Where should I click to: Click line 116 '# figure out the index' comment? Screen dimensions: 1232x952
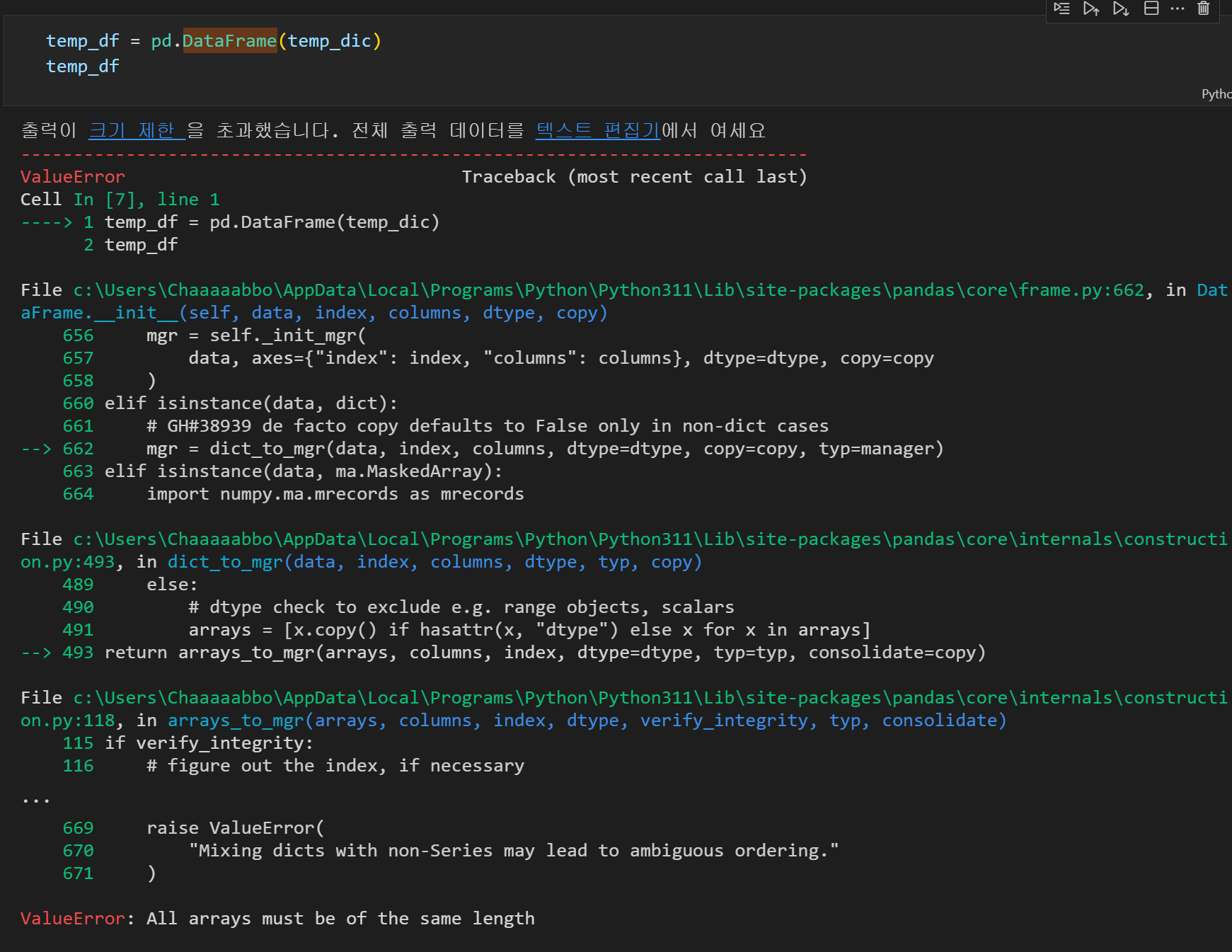(335, 766)
